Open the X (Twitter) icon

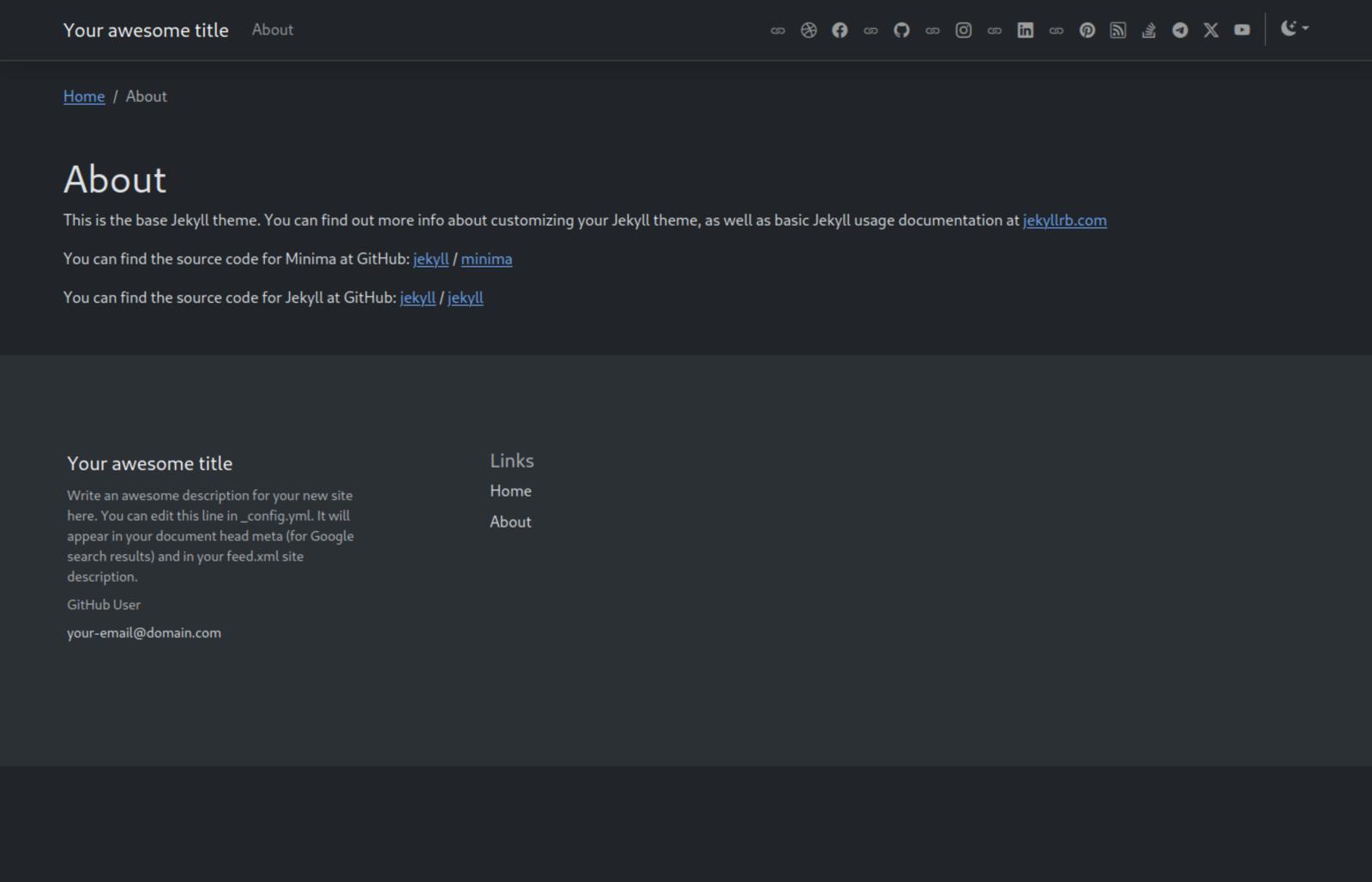1211,30
